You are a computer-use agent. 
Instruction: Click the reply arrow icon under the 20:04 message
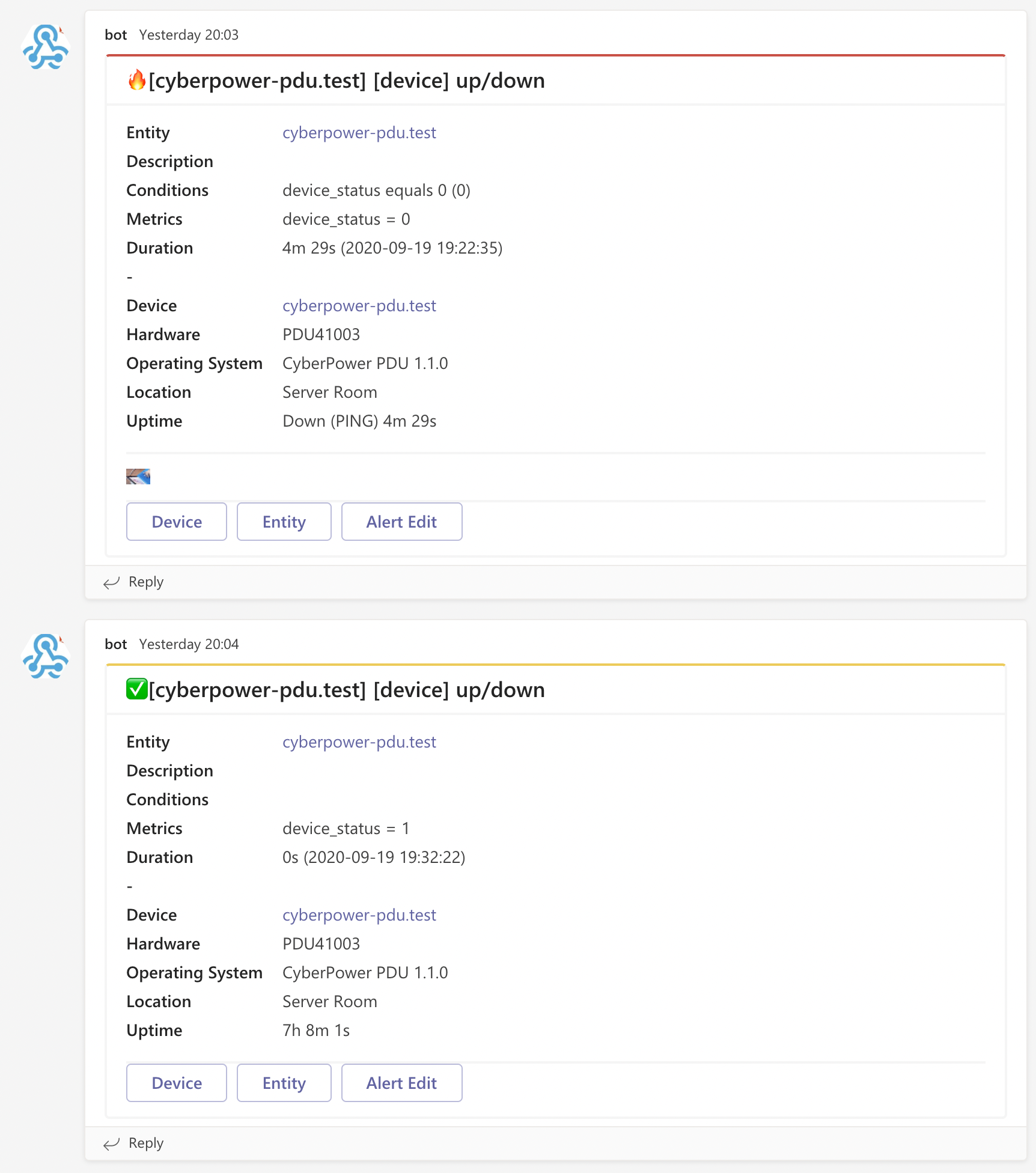click(x=112, y=1144)
